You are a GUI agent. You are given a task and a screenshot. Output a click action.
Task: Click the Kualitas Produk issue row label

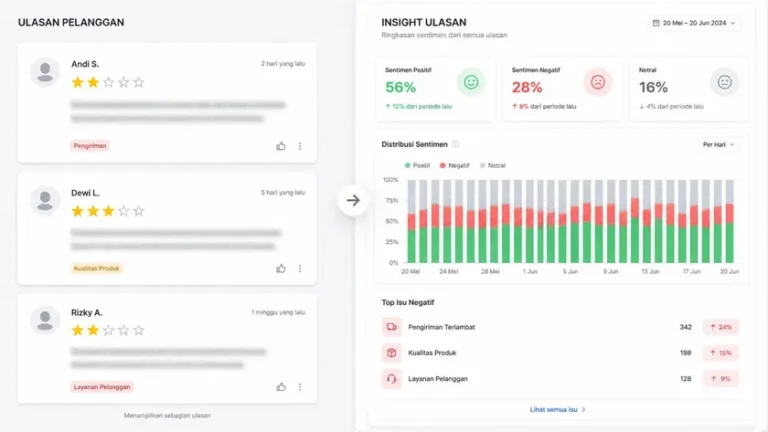[x=432, y=353]
